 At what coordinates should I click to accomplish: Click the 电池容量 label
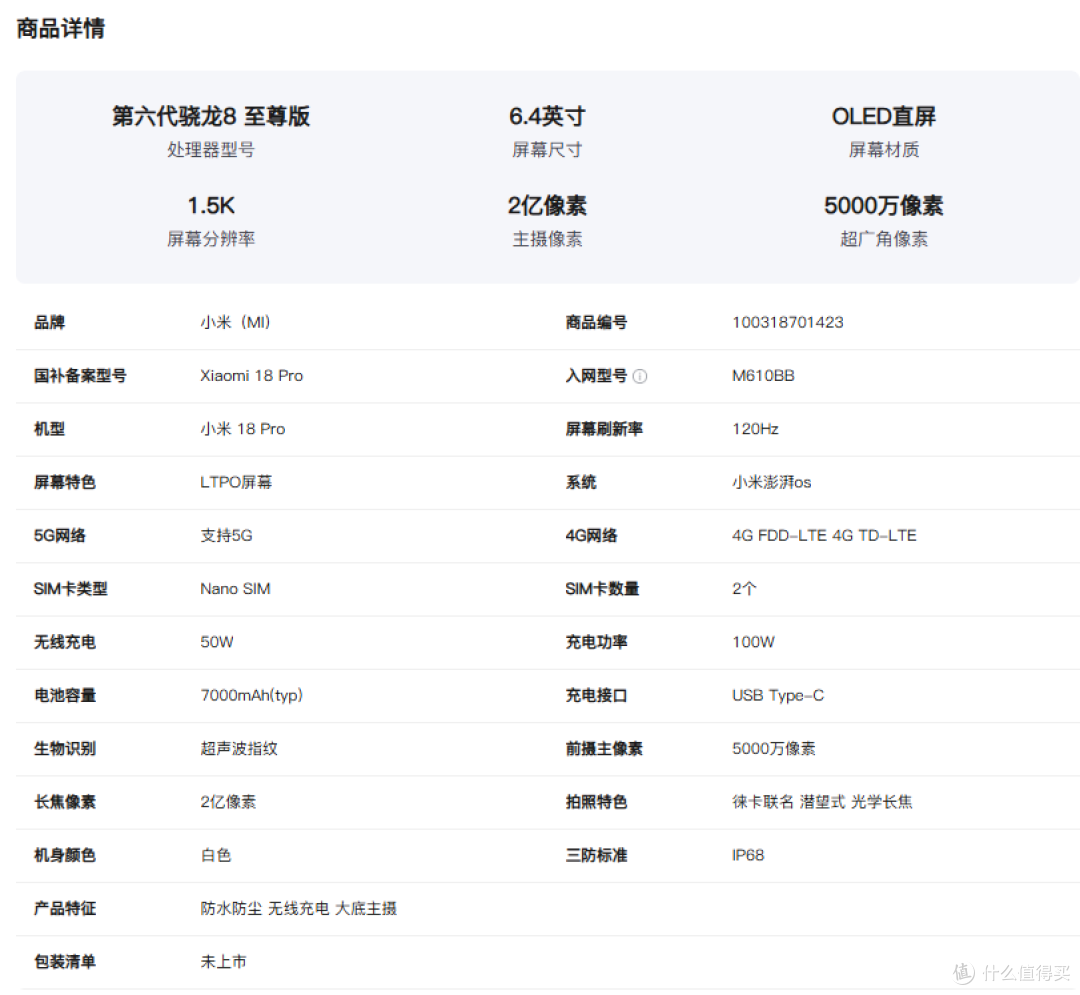[65, 695]
